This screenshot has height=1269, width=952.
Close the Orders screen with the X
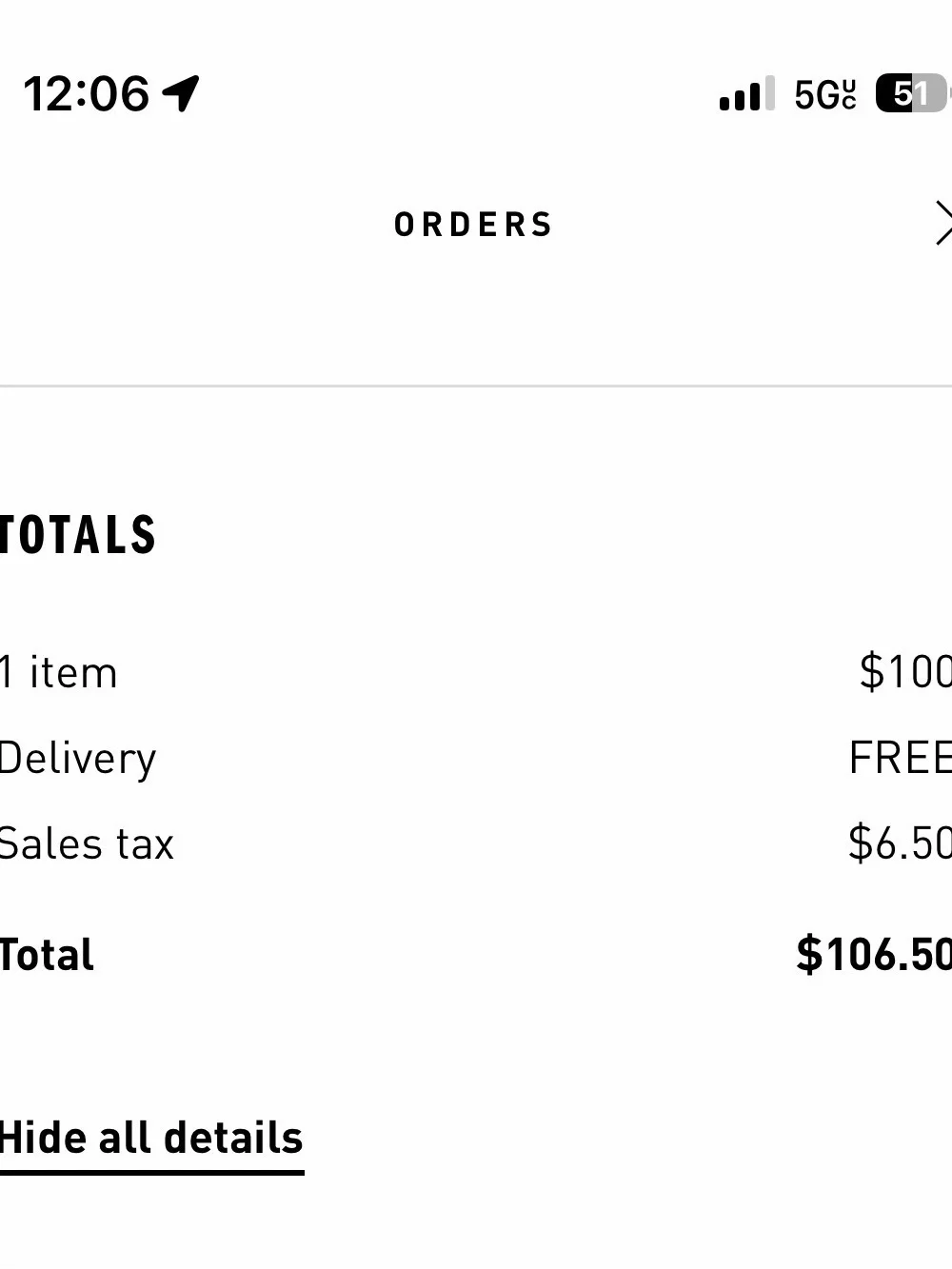point(943,224)
